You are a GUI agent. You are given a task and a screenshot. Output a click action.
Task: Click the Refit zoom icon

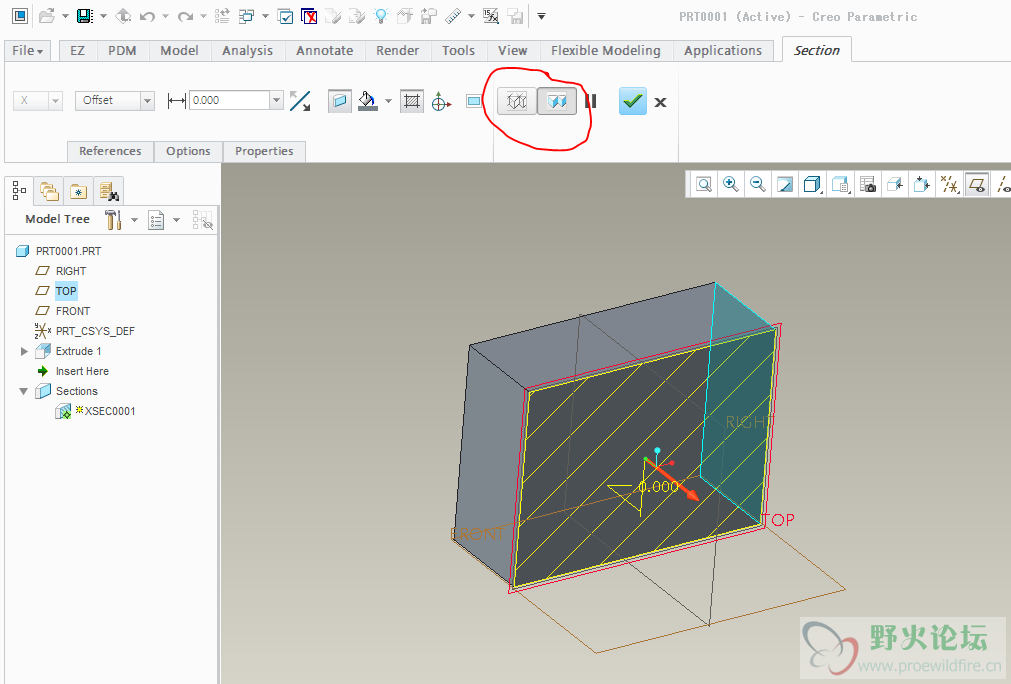pyautogui.click(x=703, y=184)
